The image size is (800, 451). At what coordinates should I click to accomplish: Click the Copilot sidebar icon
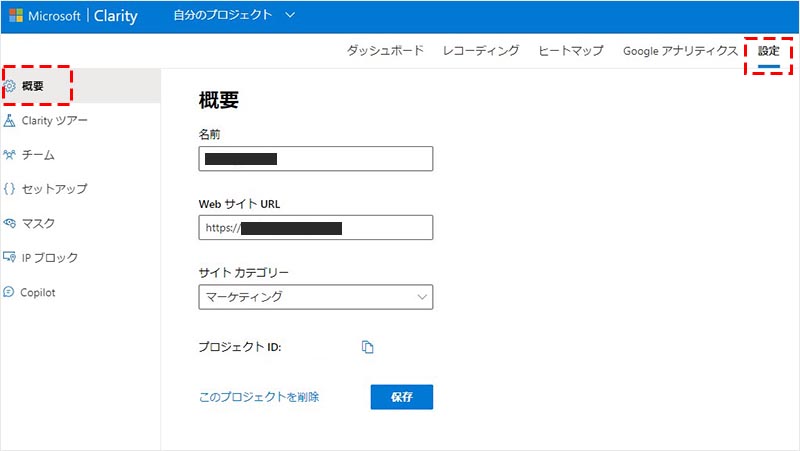coord(10,292)
